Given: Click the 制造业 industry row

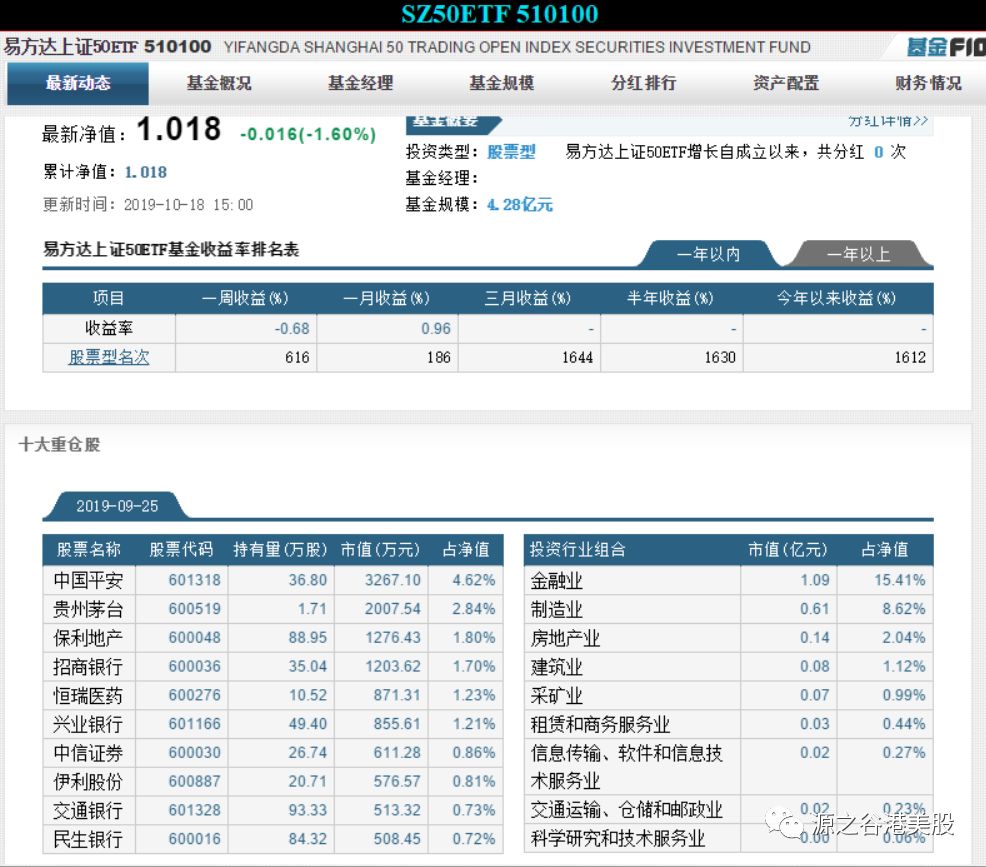Looking at the screenshot, I should click(728, 609).
